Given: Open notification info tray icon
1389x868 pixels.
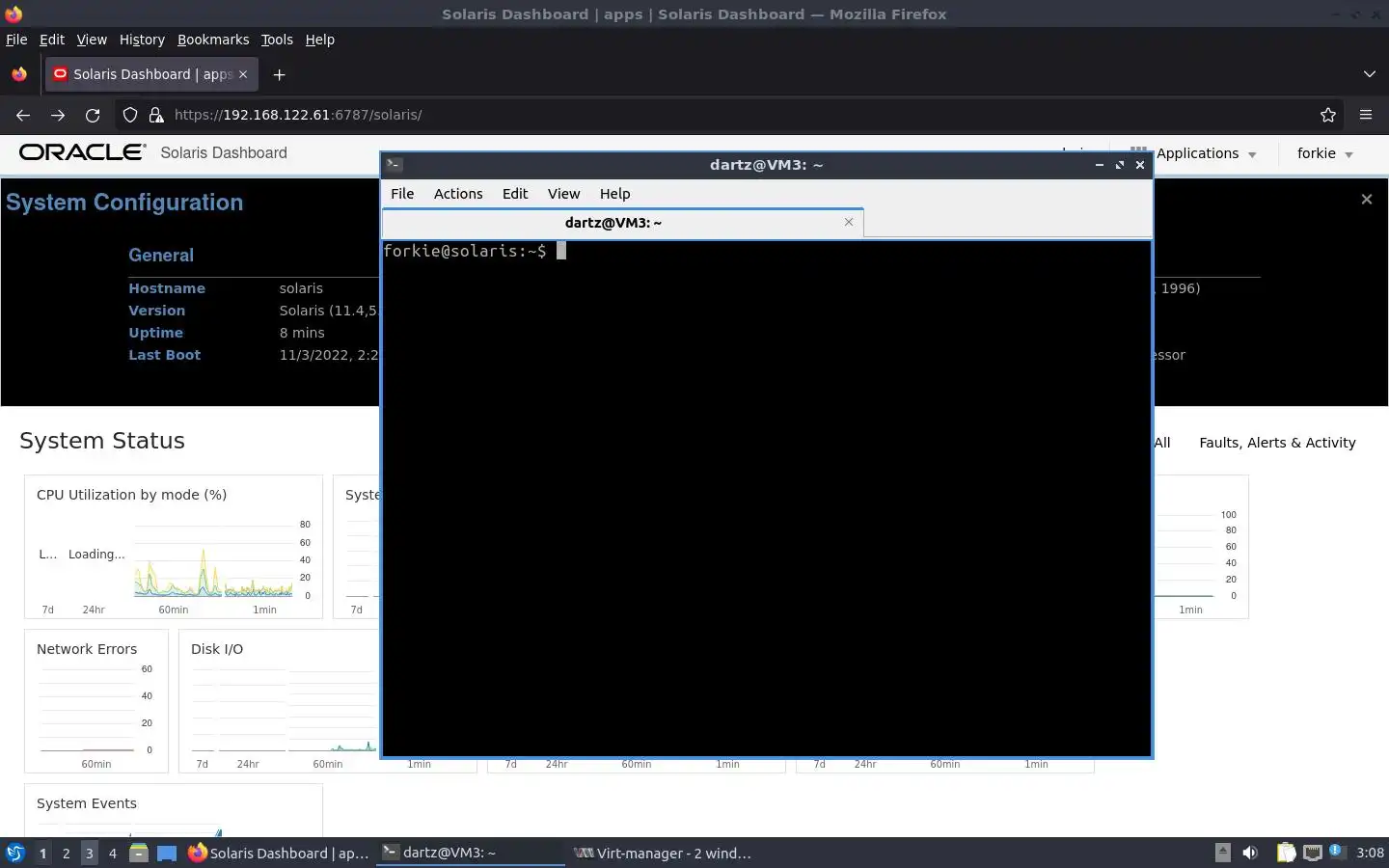Looking at the screenshot, I should tap(1336, 851).
